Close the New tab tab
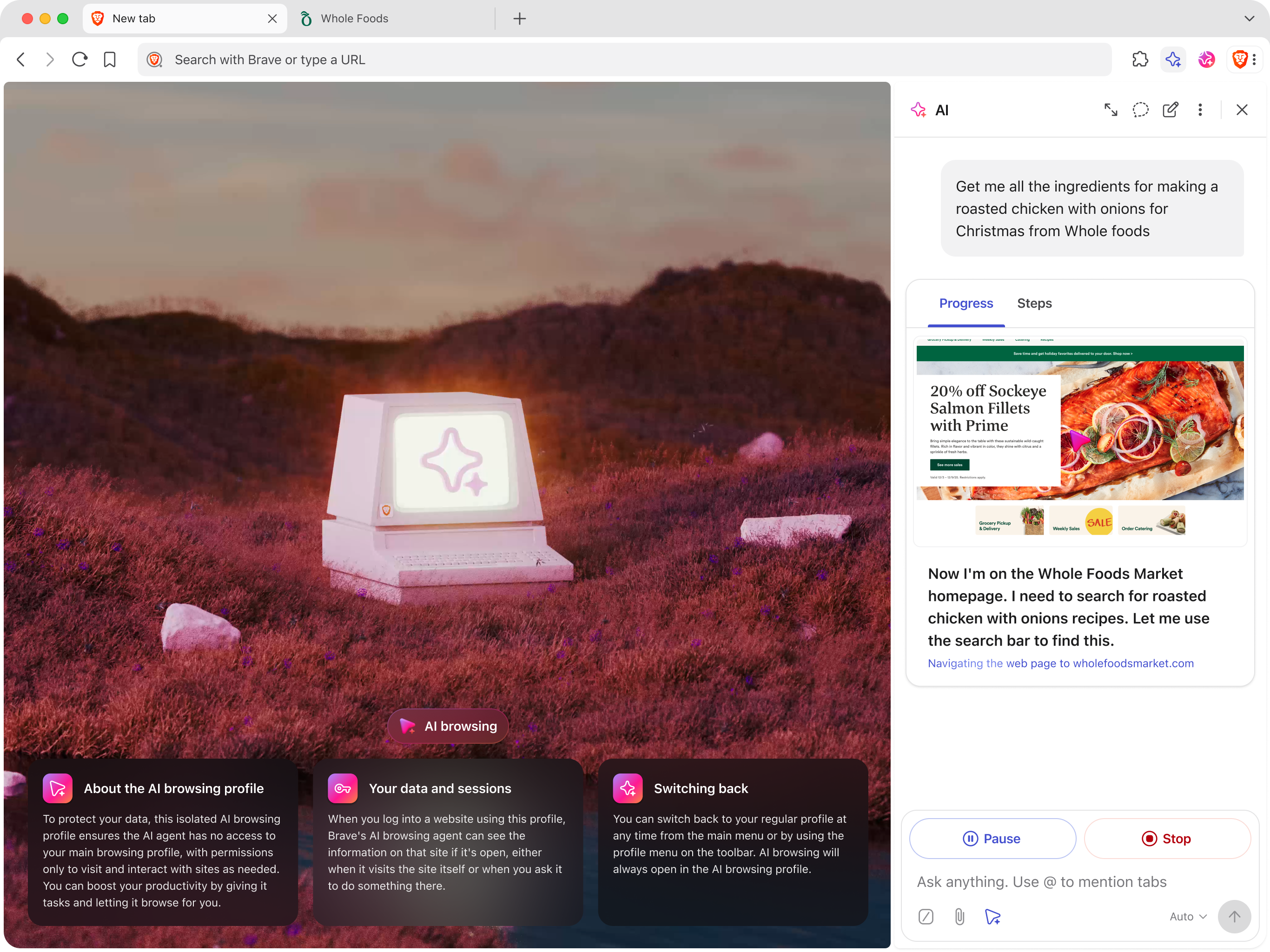The height and width of the screenshot is (952, 1270). [x=272, y=19]
